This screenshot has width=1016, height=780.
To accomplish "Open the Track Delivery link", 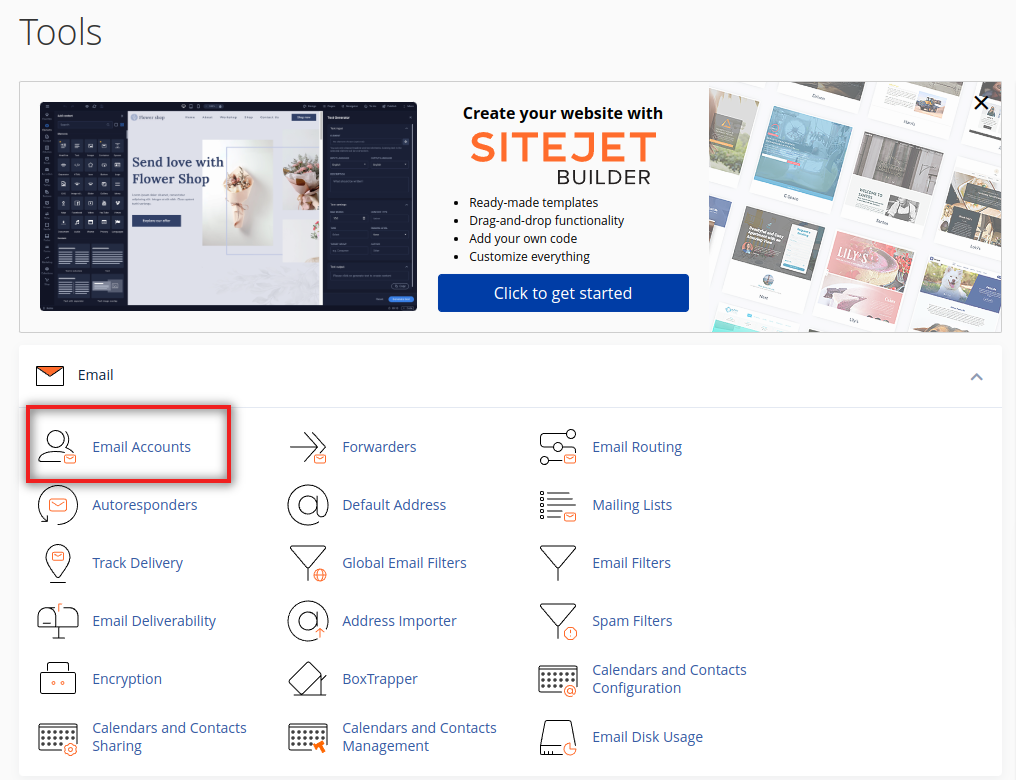I will pos(137,564).
